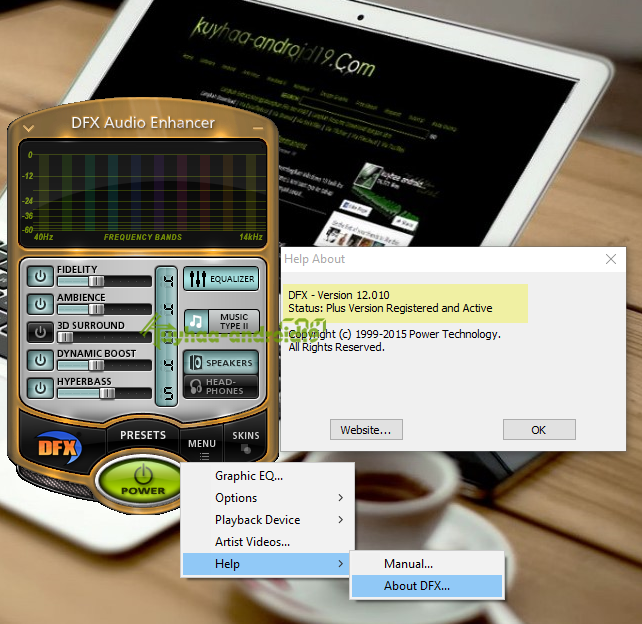This screenshot has height=624, width=642.
Task: Toggle the Hyperbass power button
Action: point(40,388)
